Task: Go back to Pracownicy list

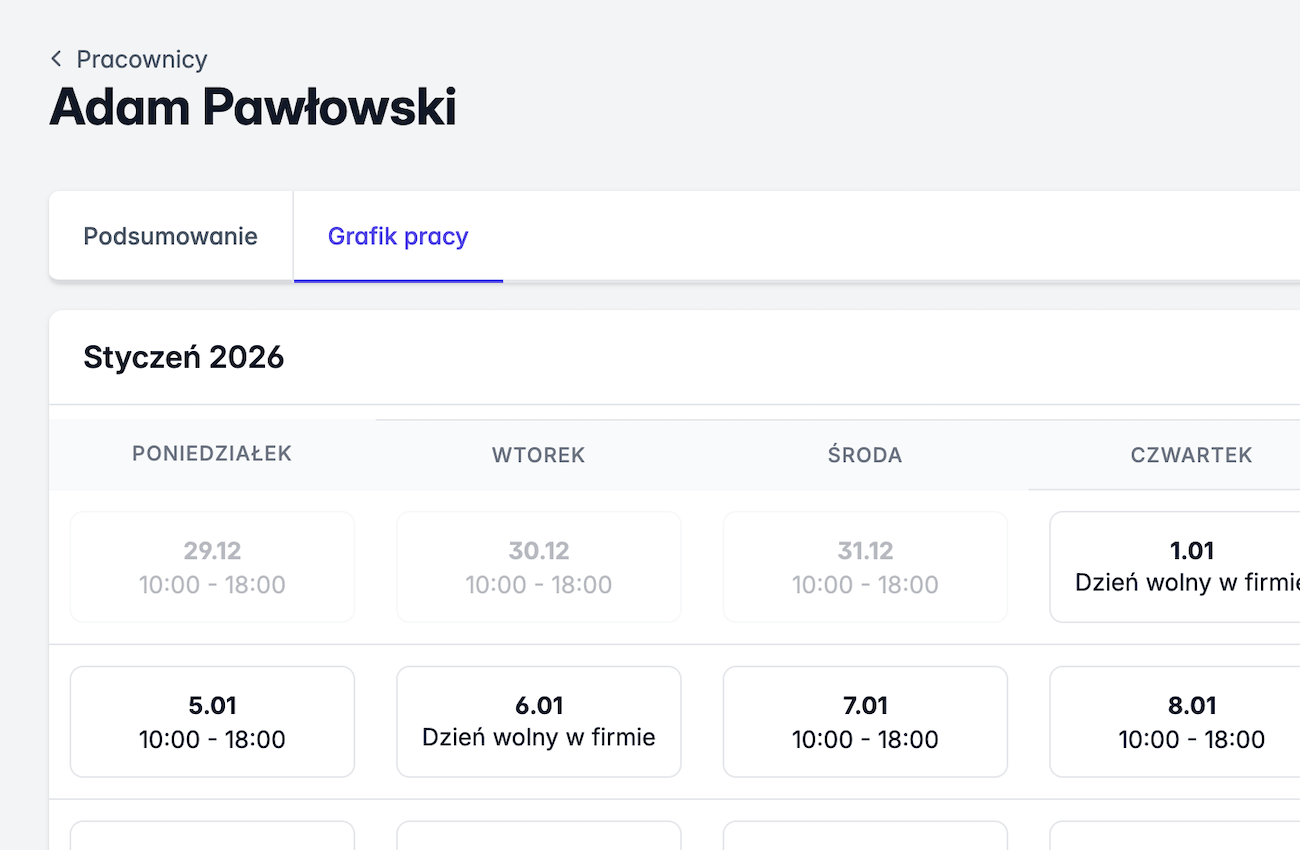Action: [141, 60]
